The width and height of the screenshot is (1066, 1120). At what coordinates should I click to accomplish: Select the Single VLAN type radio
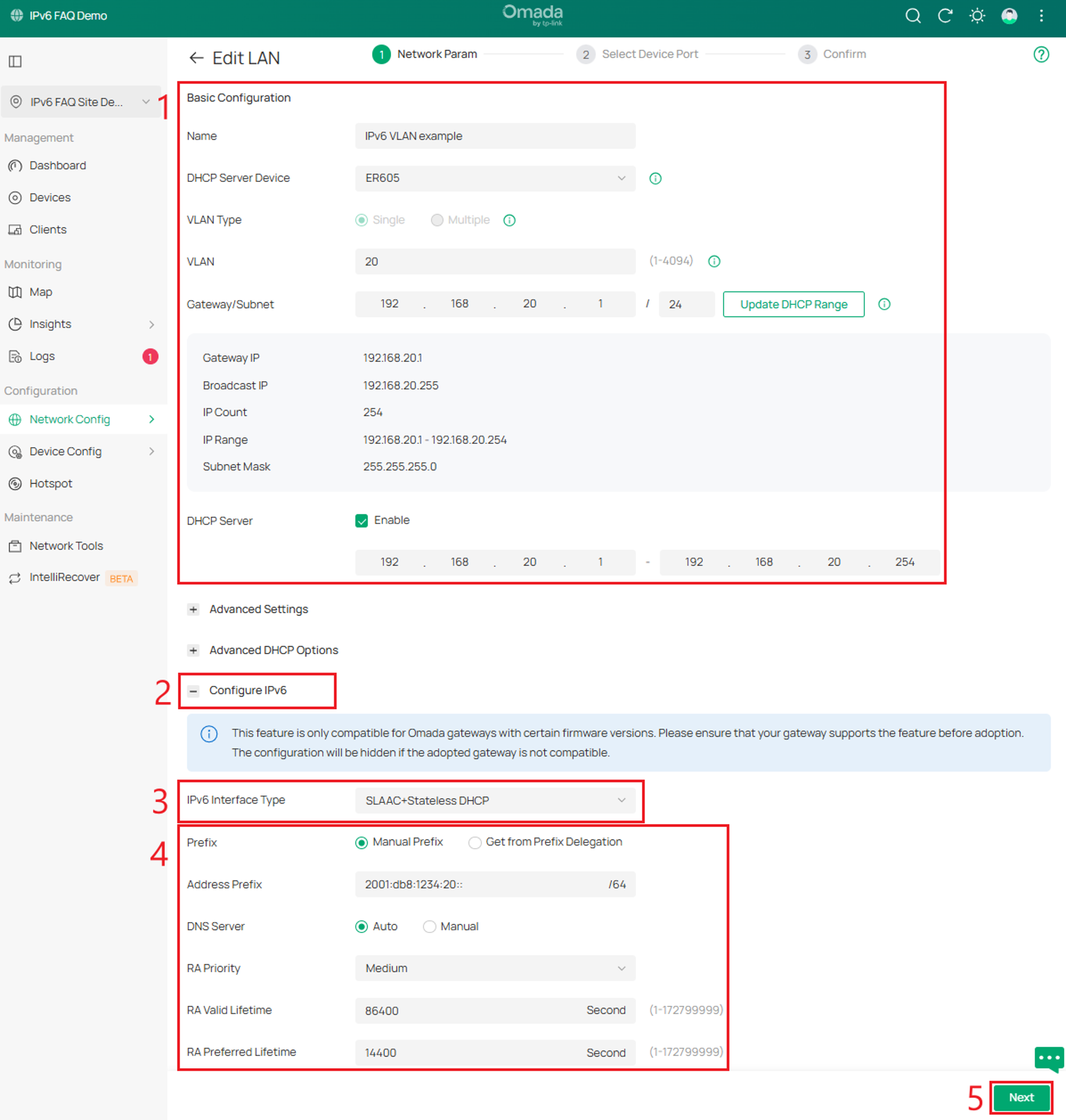pyautogui.click(x=361, y=220)
